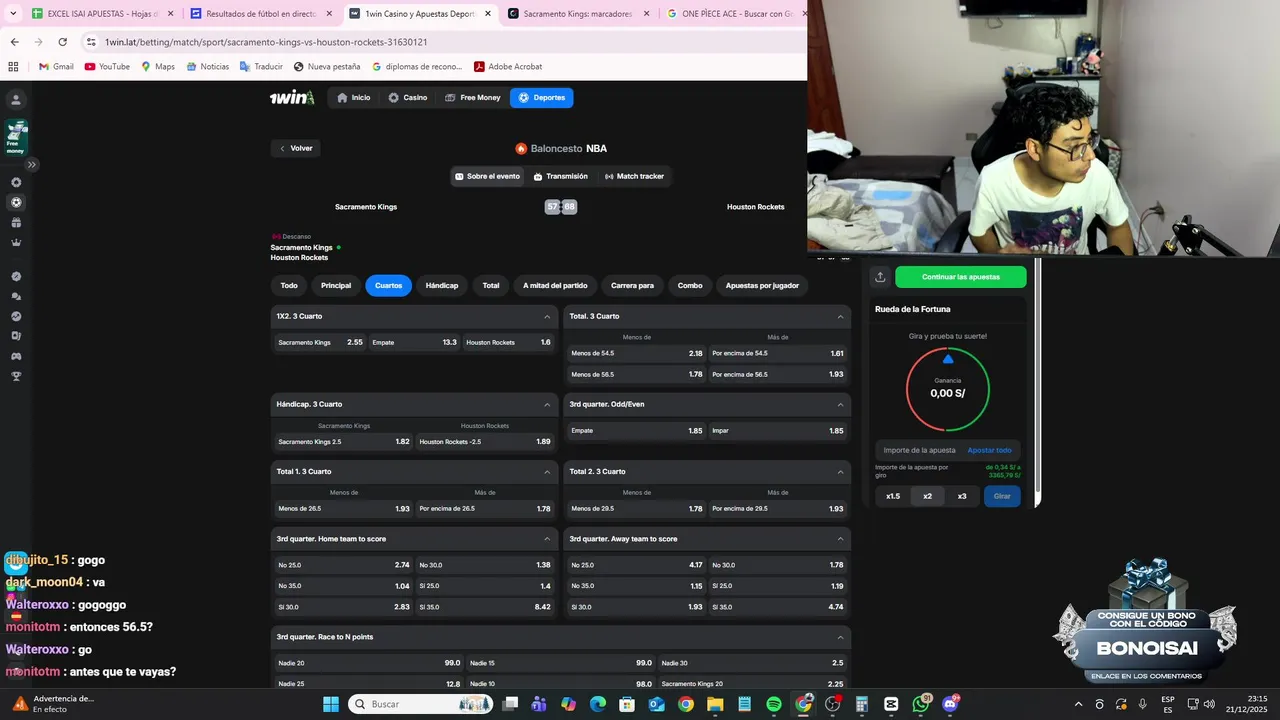
Task: Open the Transmisión tab
Action: pos(560,176)
